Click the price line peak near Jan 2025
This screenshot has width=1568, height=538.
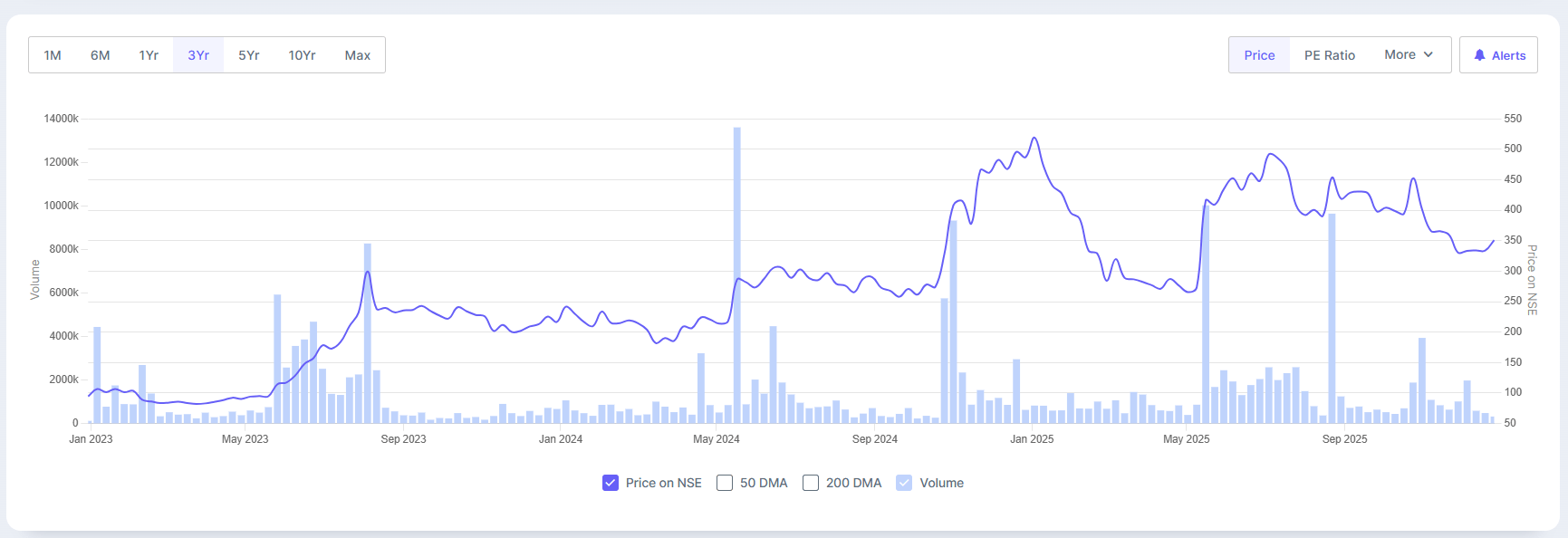[1034, 139]
